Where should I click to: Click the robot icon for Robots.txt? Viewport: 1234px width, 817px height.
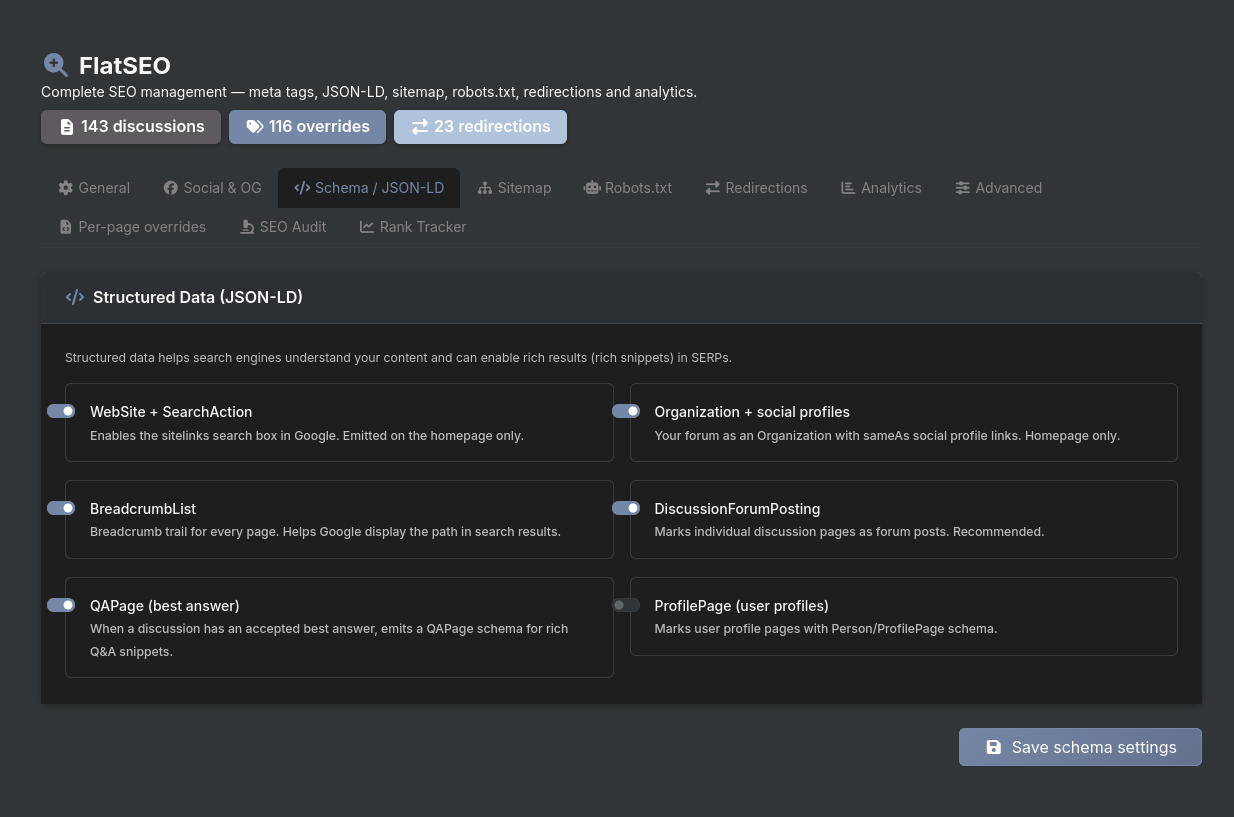592,188
